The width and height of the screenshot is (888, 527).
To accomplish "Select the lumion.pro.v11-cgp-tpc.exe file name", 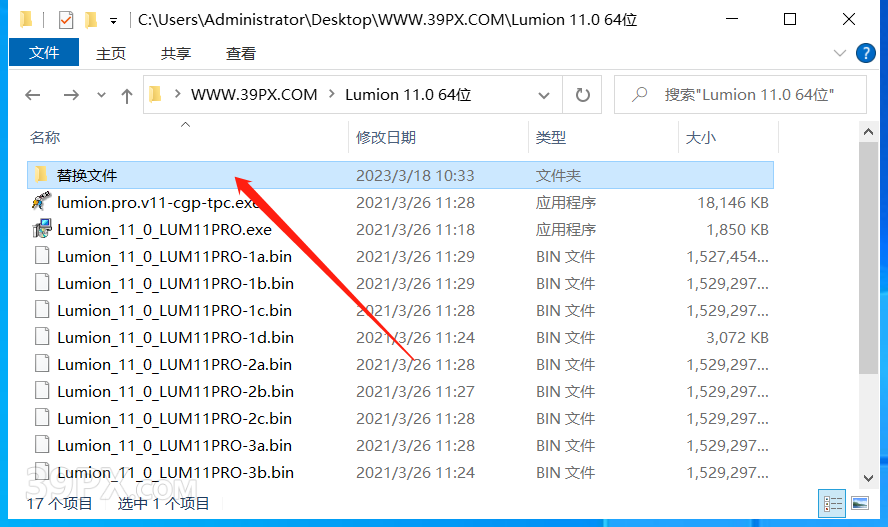I will 159,203.
